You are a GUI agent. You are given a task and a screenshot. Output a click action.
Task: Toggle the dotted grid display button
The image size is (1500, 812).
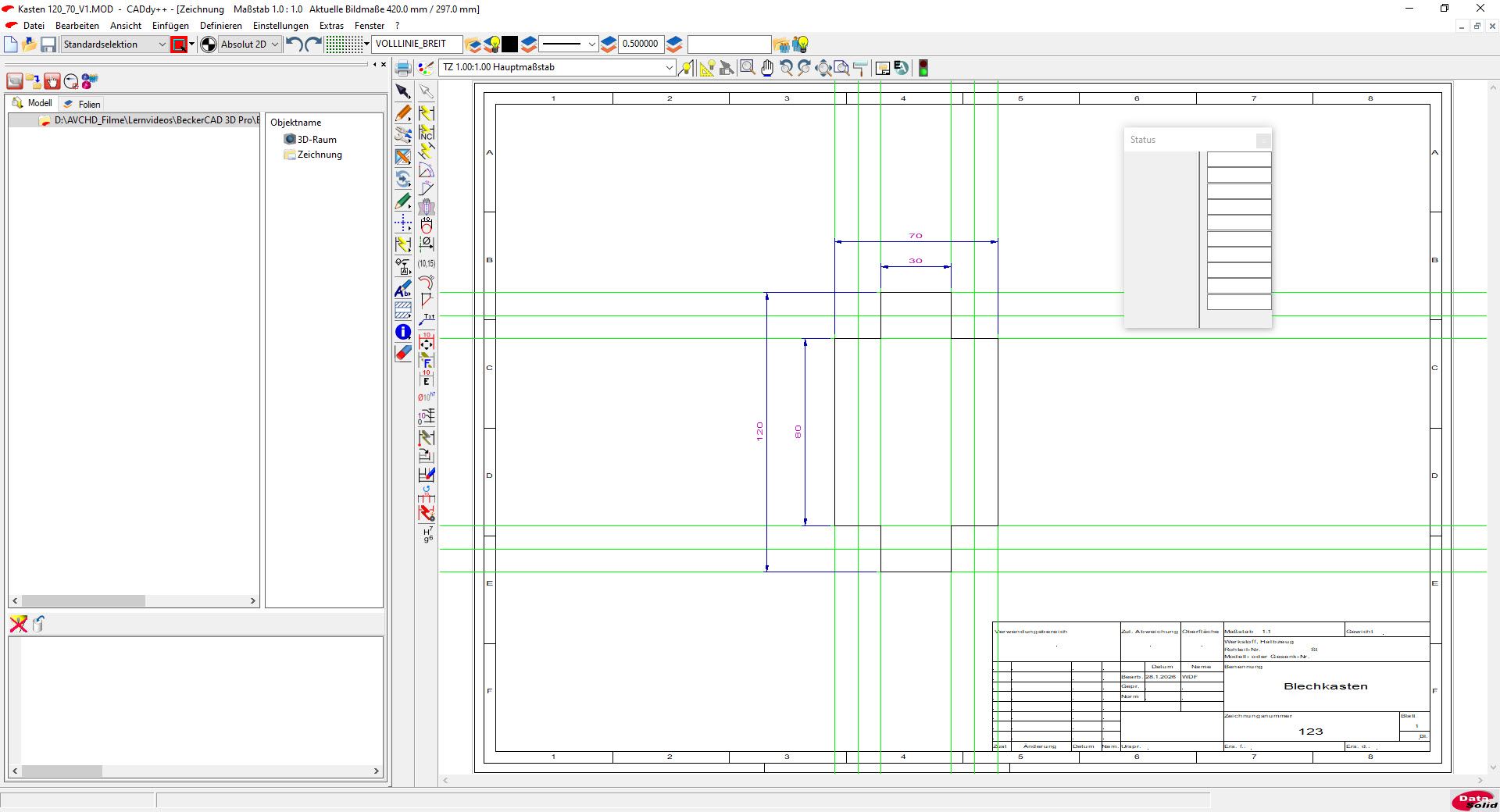coord(344,45)
